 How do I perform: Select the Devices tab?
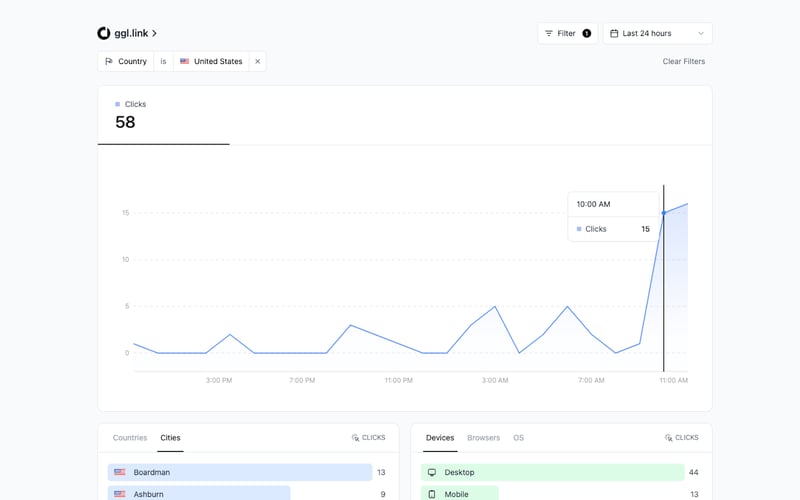pos(440,438)
